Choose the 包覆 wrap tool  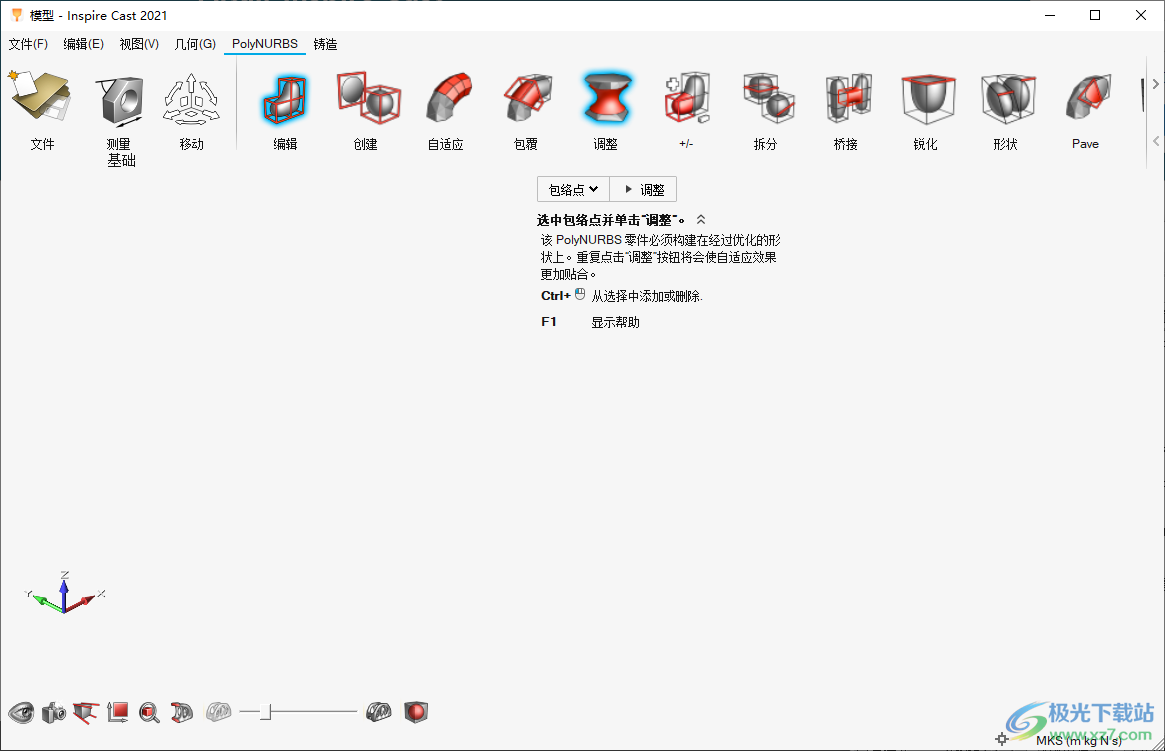coord(528,97)
